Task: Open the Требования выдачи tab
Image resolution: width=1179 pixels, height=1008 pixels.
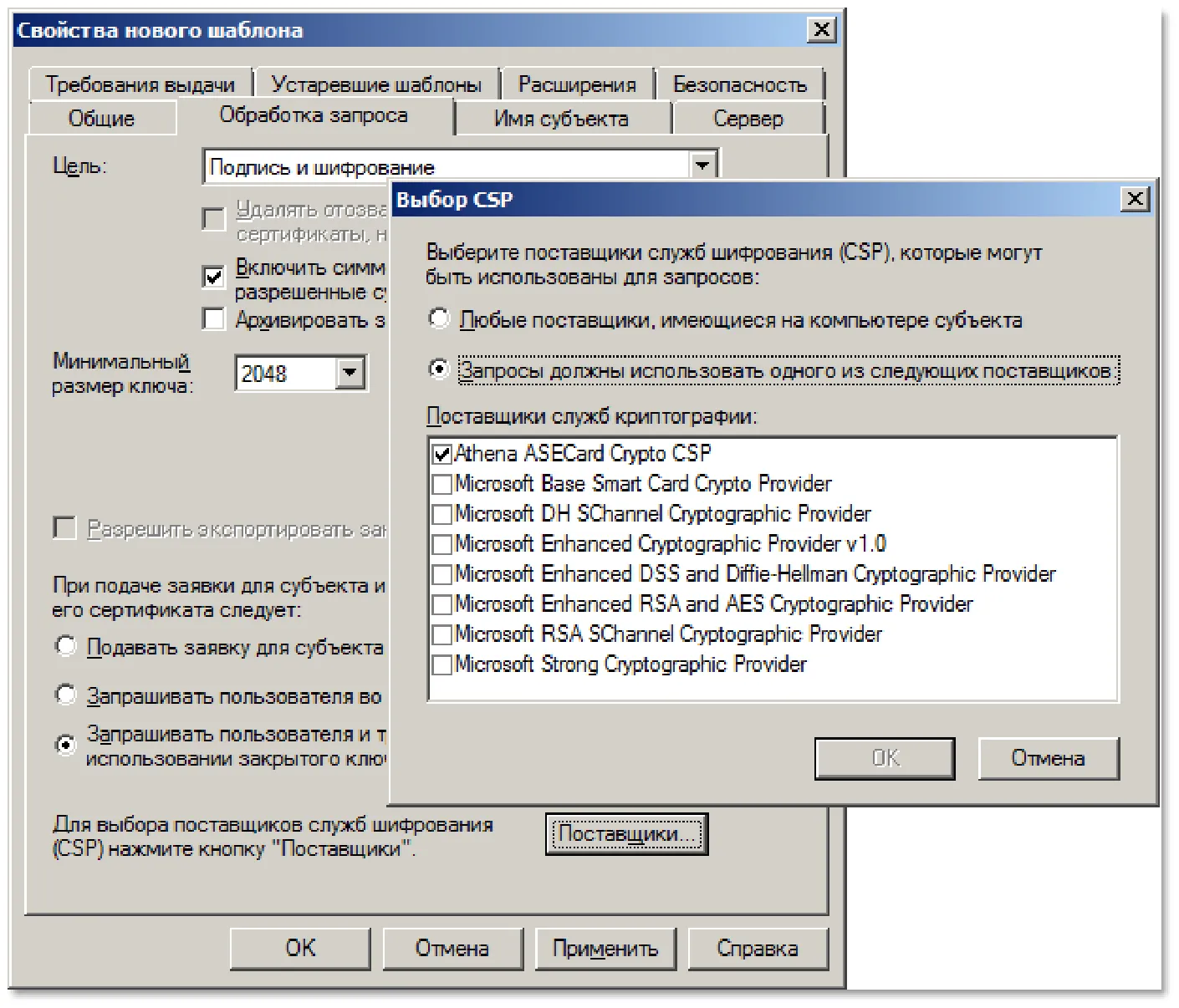Action: pyautogui.click(x=140, y=84)
